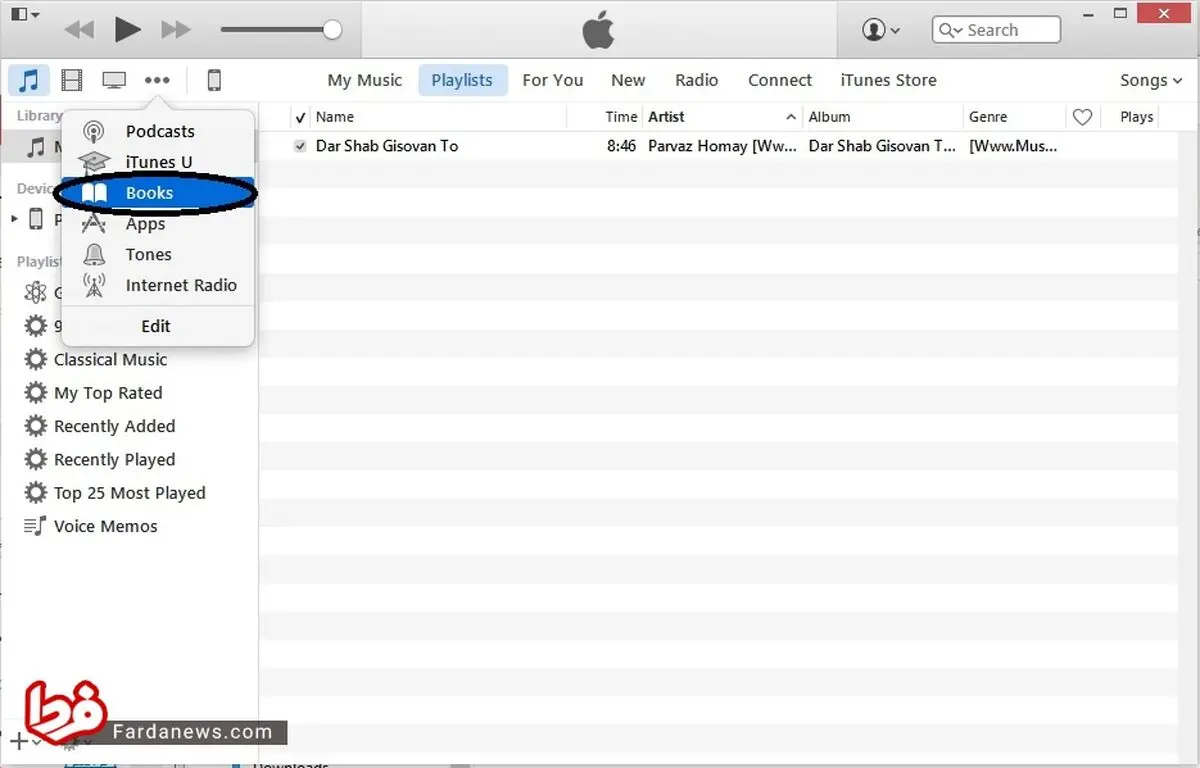Click the Fast-forward next track button
Viewport: 1200px width, 768px height.
coord(176,30)
